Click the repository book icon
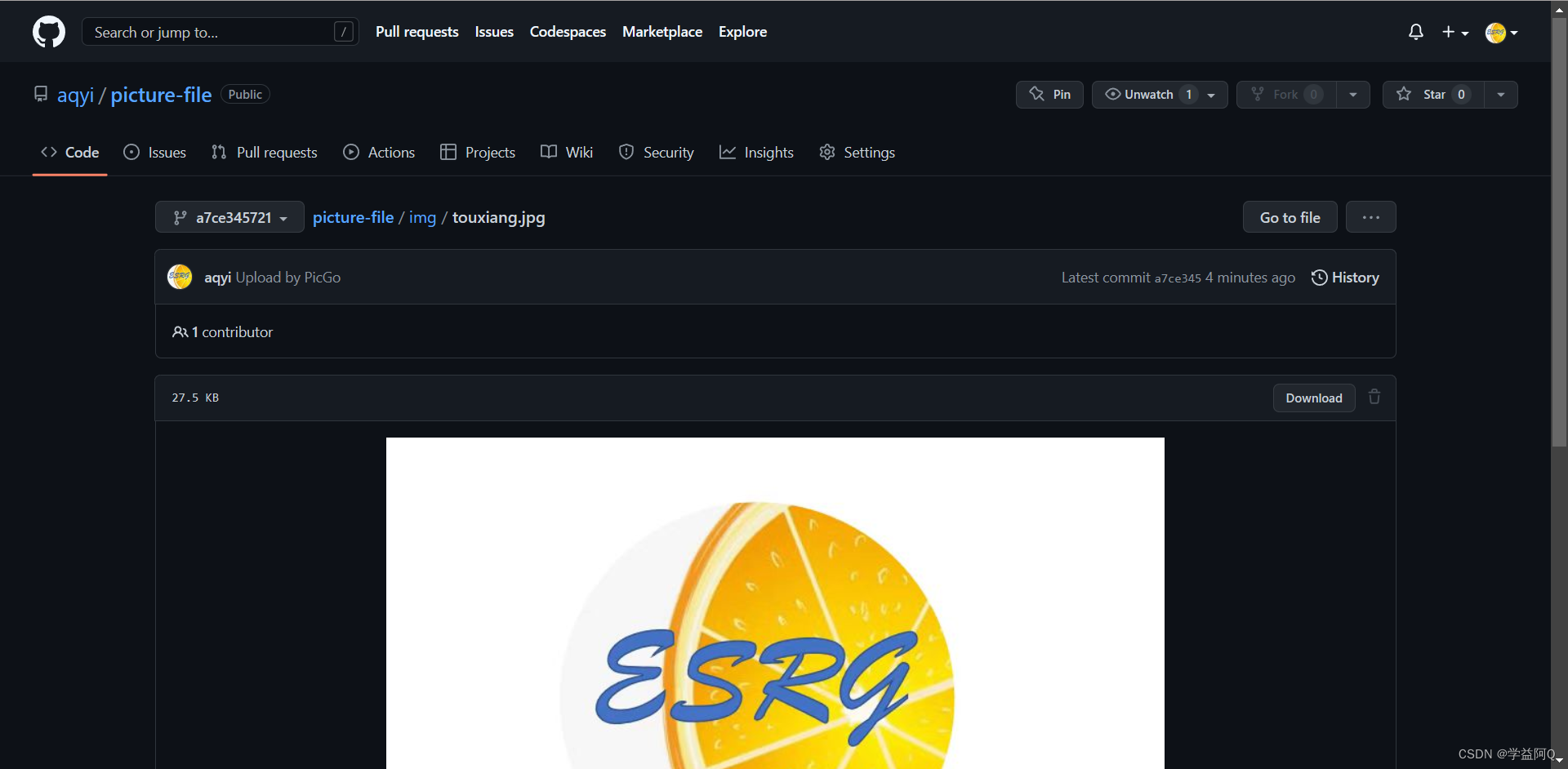 pyautogui.click(x=41, y=94)
